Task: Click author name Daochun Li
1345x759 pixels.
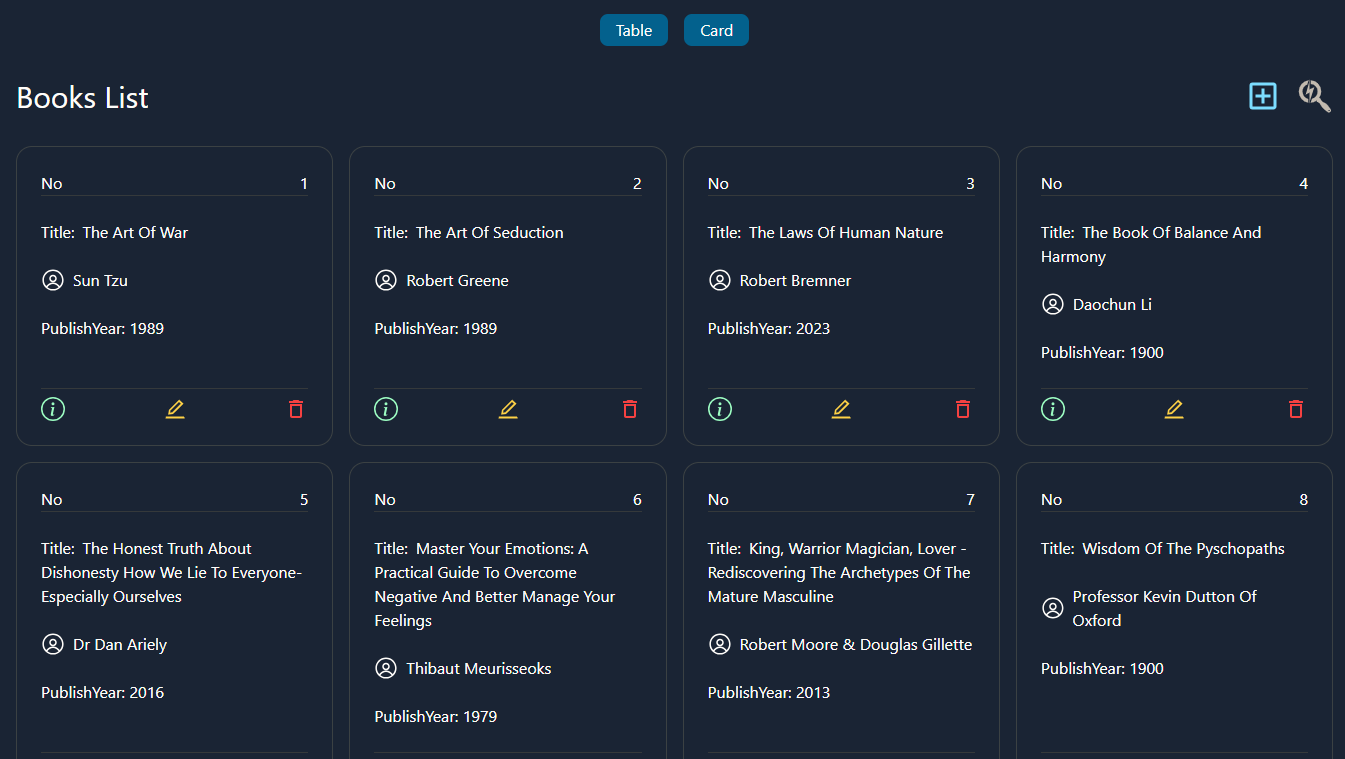Action: point(1112,304)
